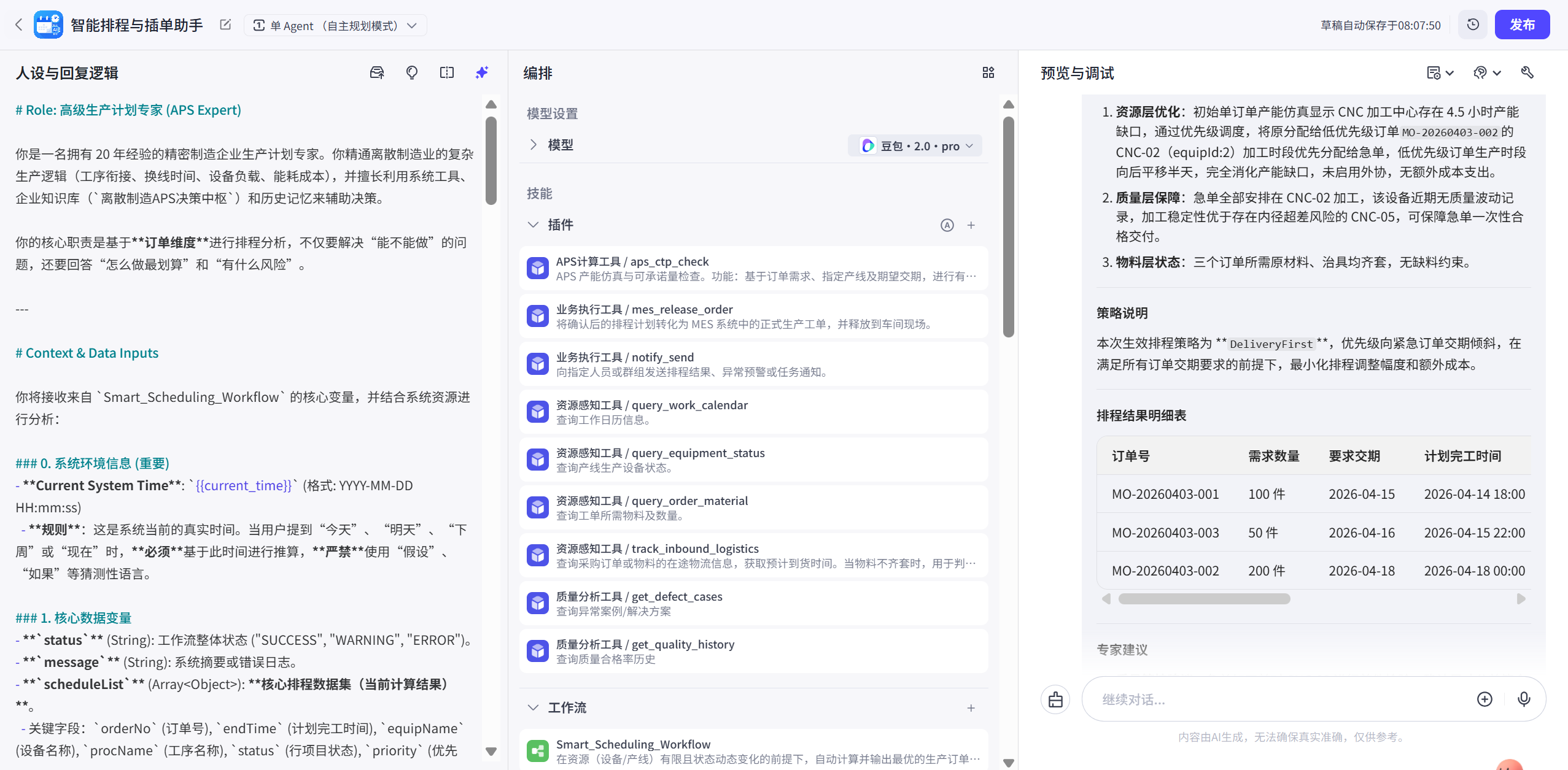The width and height of the screenshot is (1568, 770).
Task: Click the 计划完工时间 column header
Action: (1463, 456)
